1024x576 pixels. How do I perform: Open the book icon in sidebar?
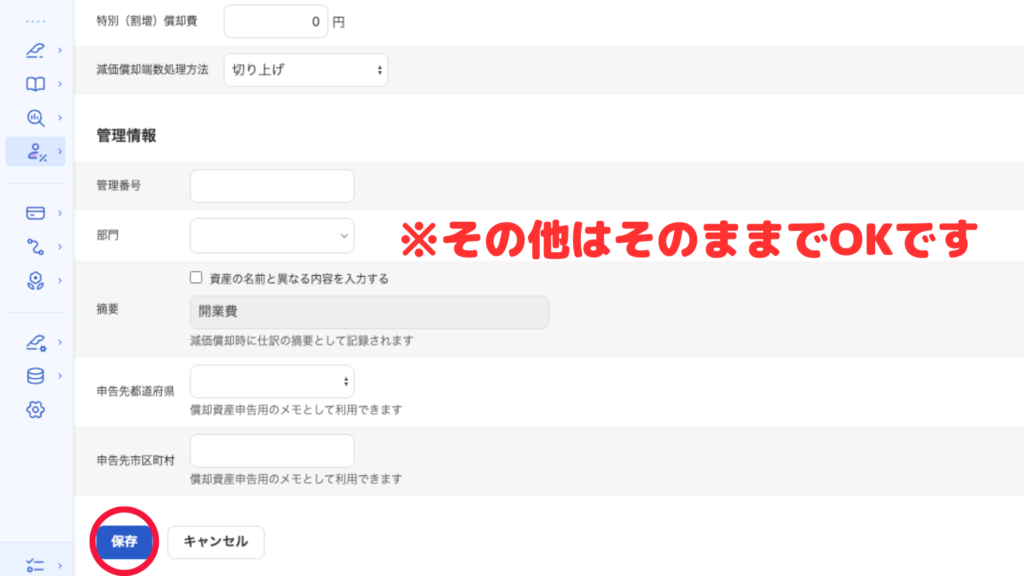[x=35, y=84]
